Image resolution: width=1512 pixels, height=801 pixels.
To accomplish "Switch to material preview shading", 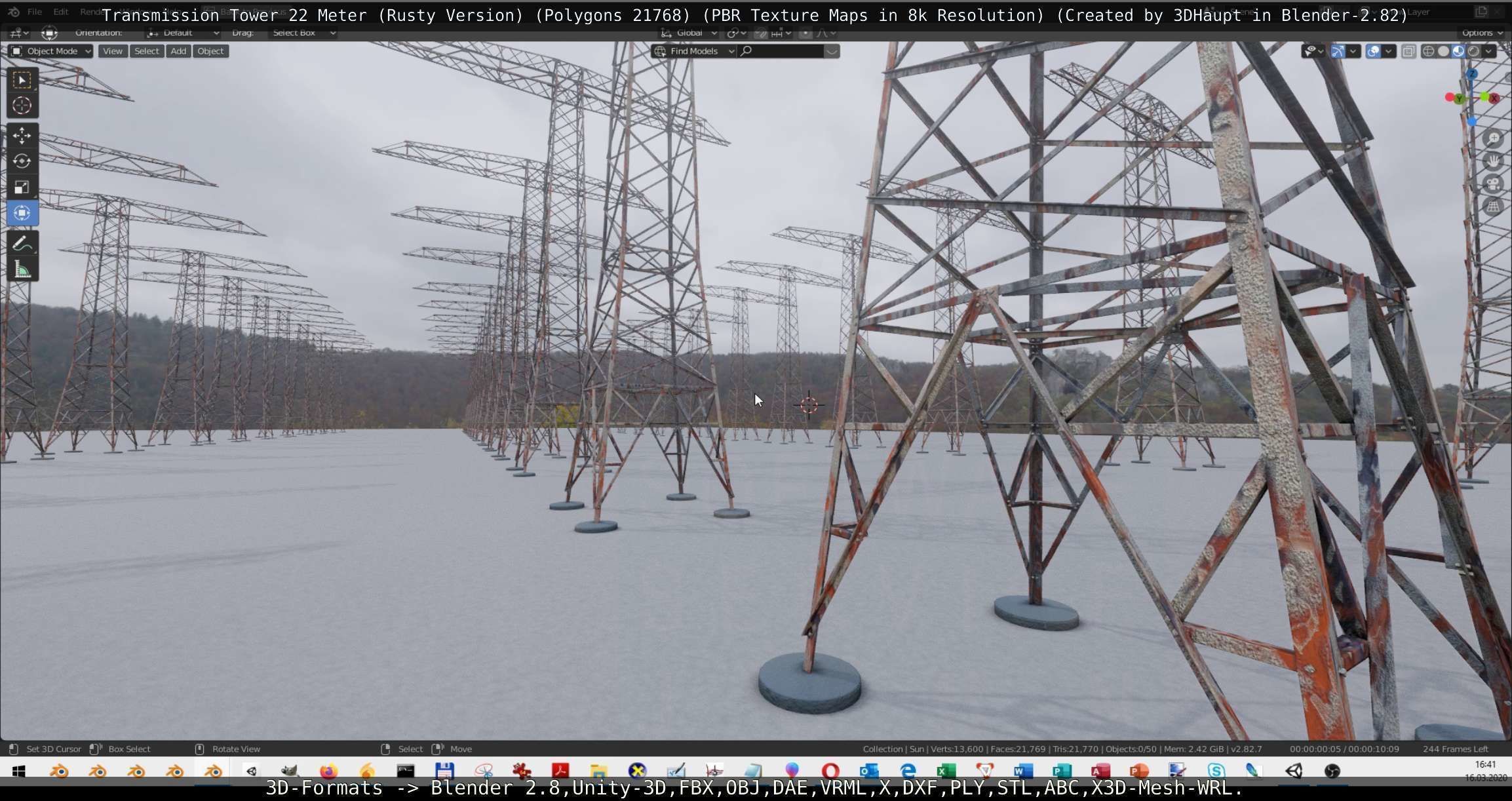I will pyautogui.click(x=1458, y=51).
